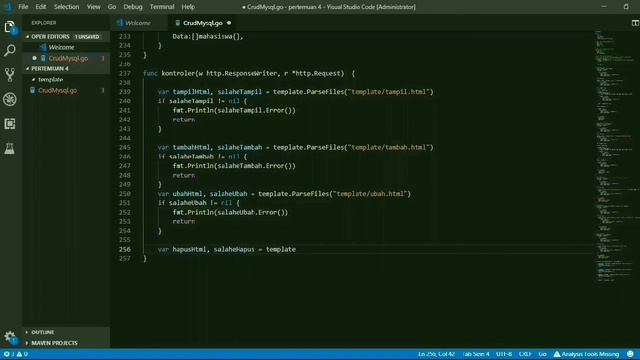Open the Selection menu

pos(67,7)
